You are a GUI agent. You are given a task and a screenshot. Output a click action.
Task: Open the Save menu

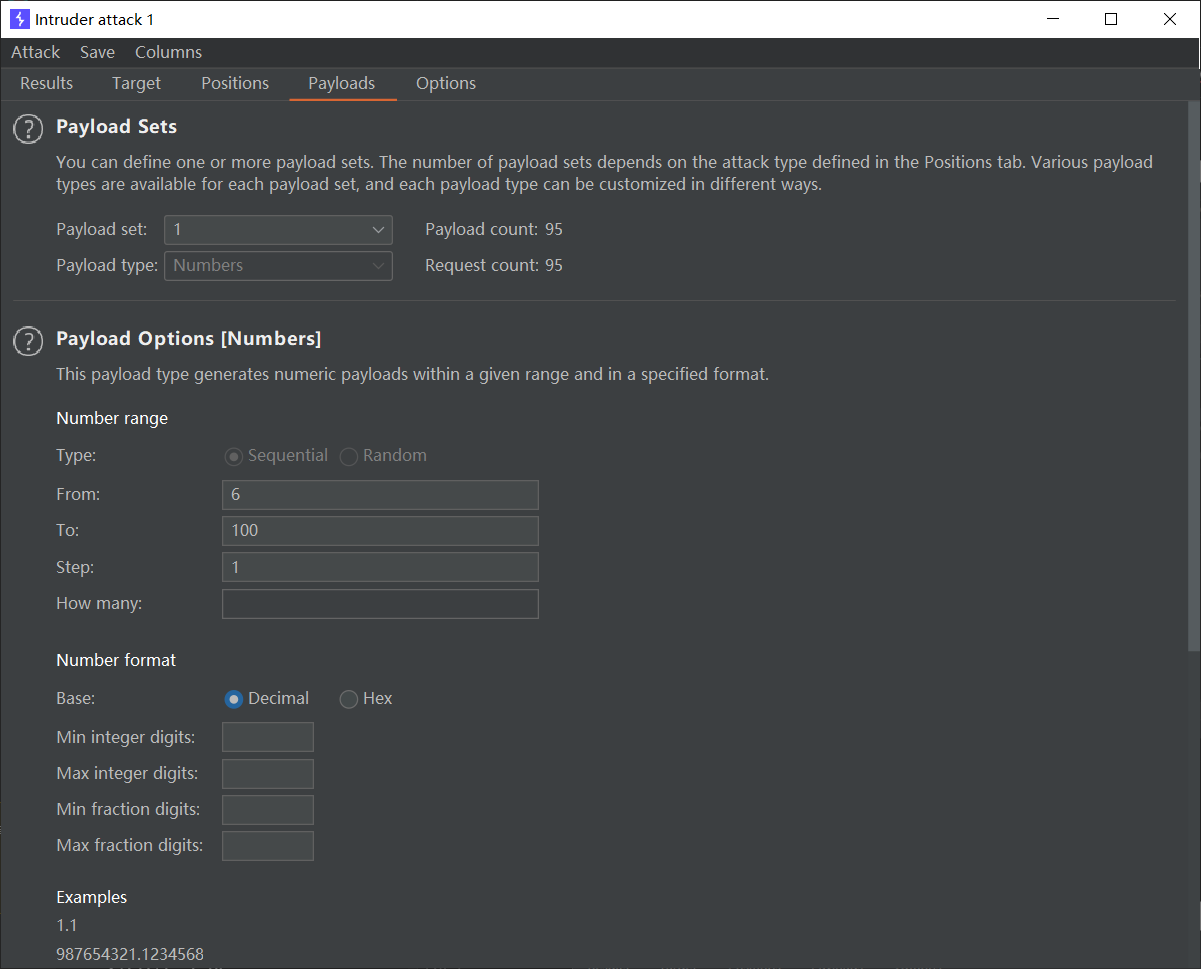pos(97,52)
